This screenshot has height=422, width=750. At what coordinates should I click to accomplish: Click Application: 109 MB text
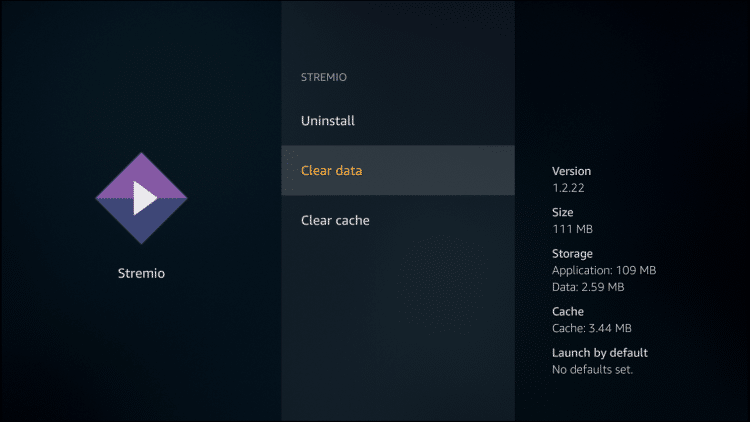[604, 270]
